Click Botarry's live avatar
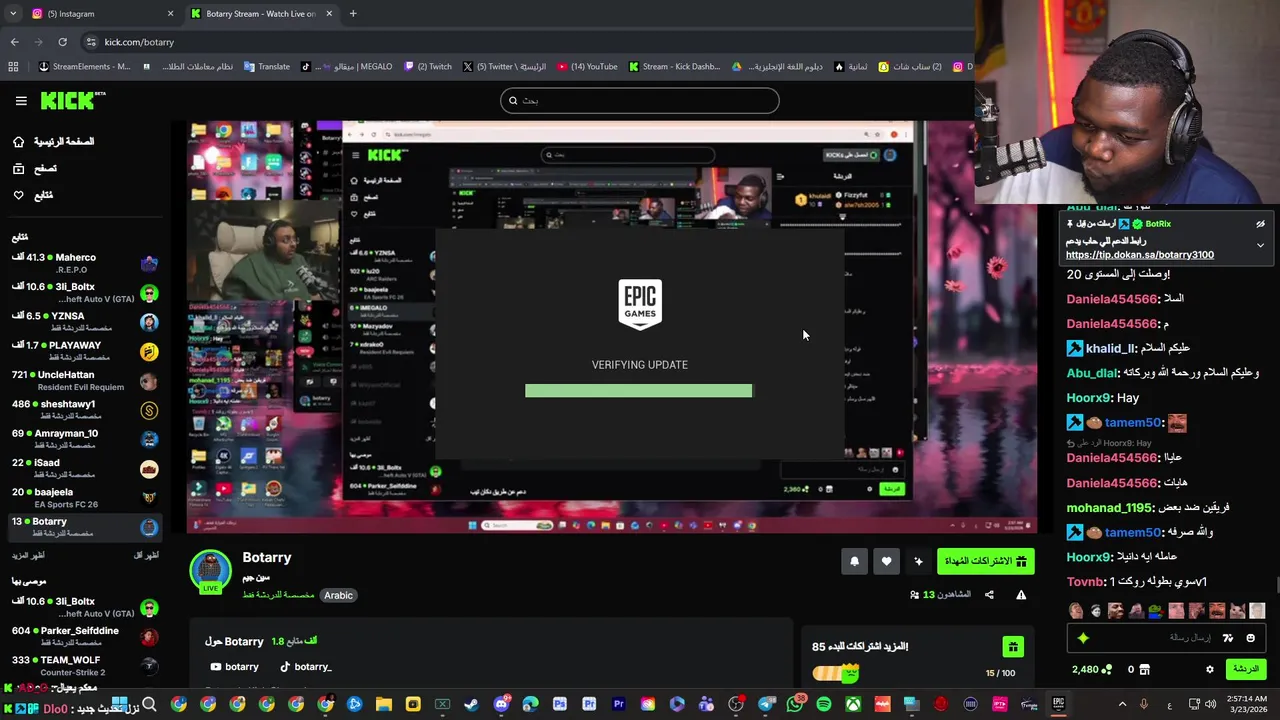 tap(210, 571)
